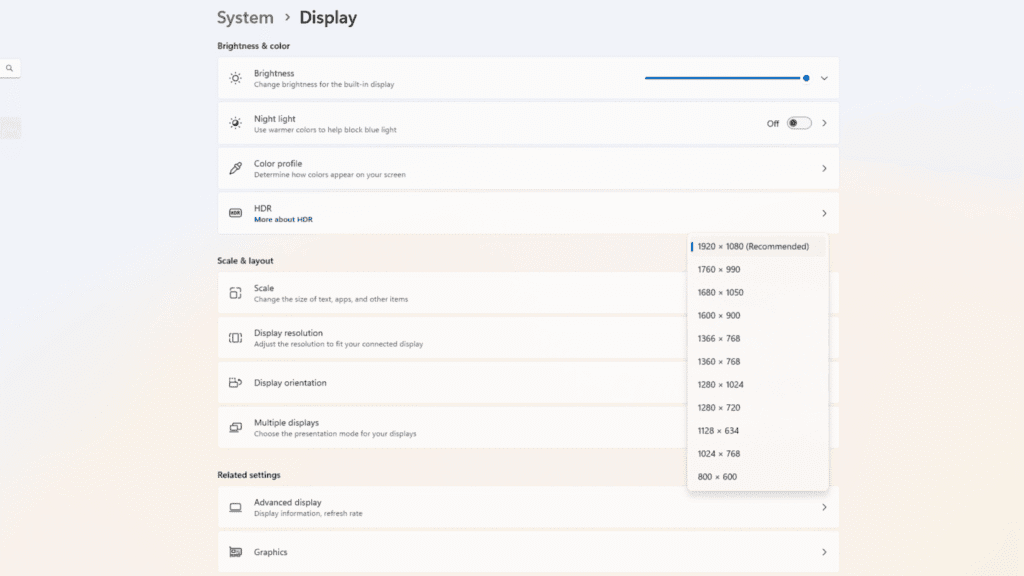Click the Brightness row title
Viewport: 1024px width, 576px height.
pyautogui.click(x=274, y=73)
